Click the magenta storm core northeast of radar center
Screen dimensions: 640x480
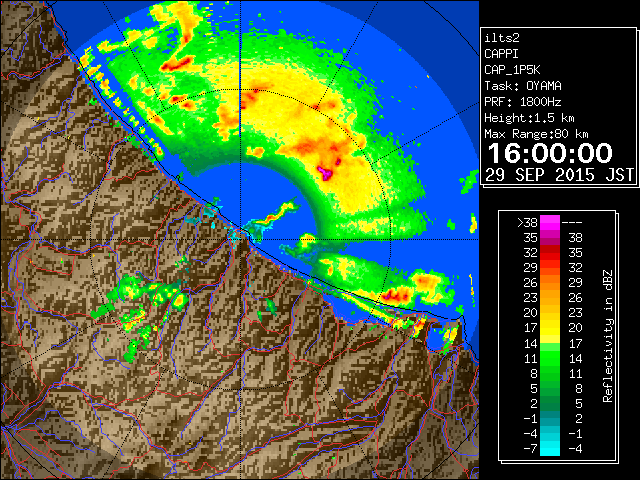pyautogui.click(x=325, y=173)
